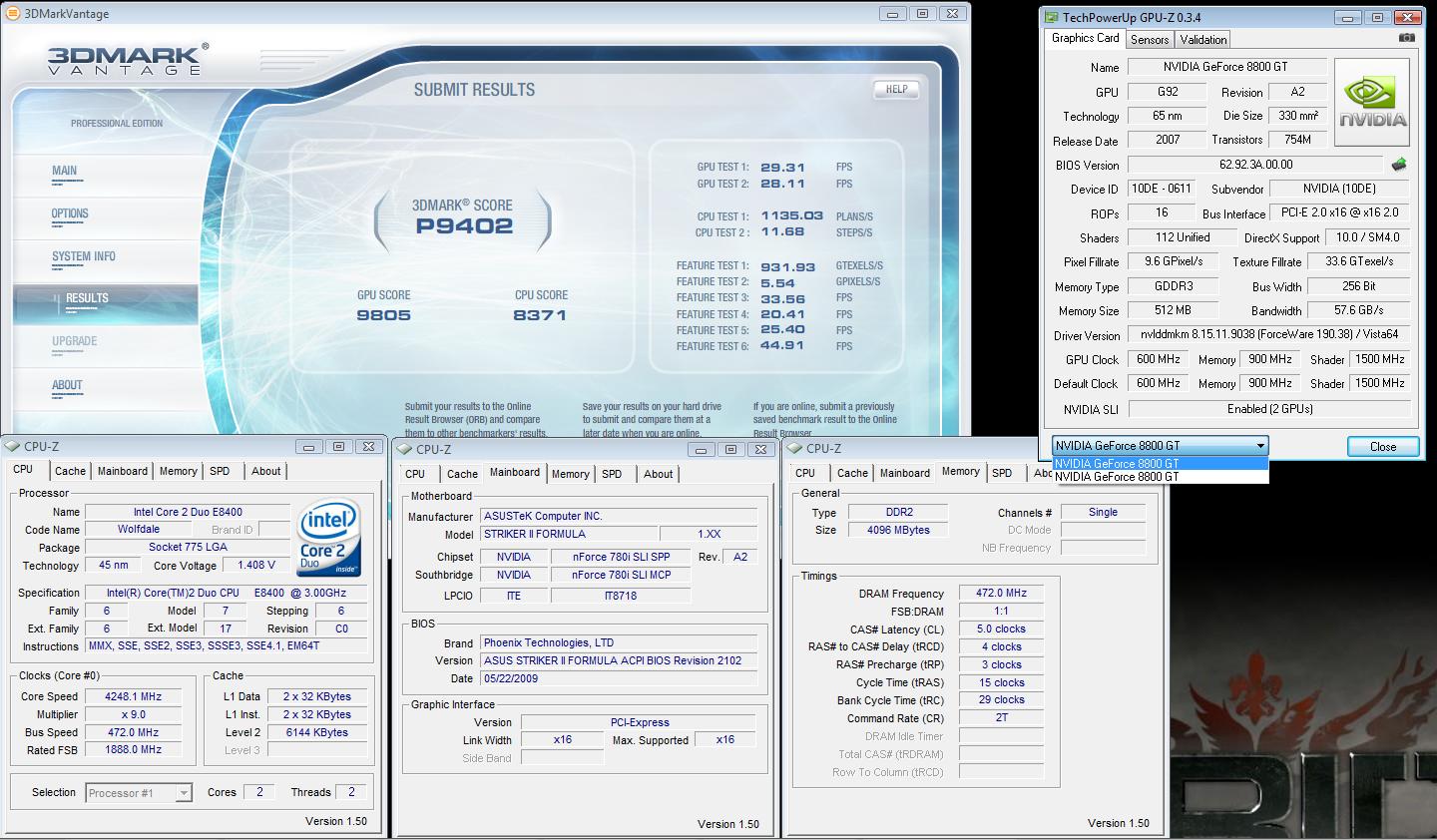Minimize the middle CPU-Z Mainboard window

(702, 450)
